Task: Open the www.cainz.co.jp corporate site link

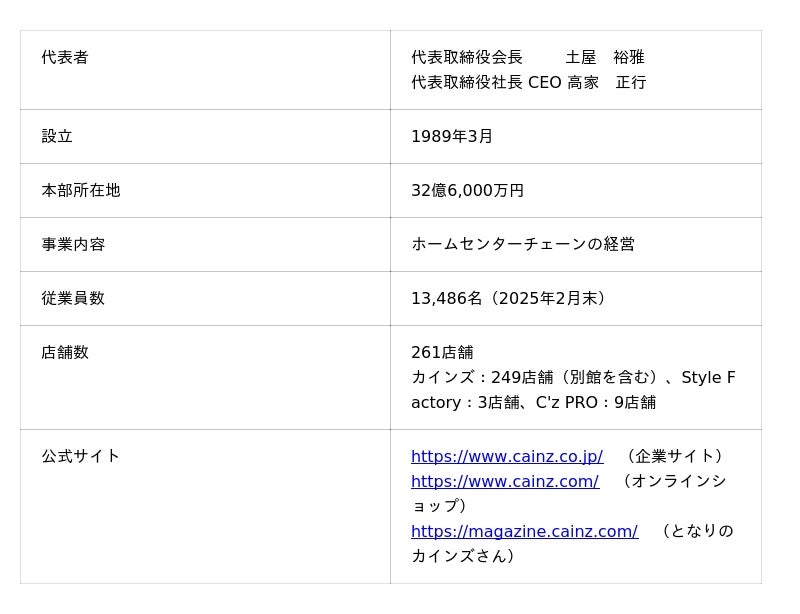Action: pos(506,456)
